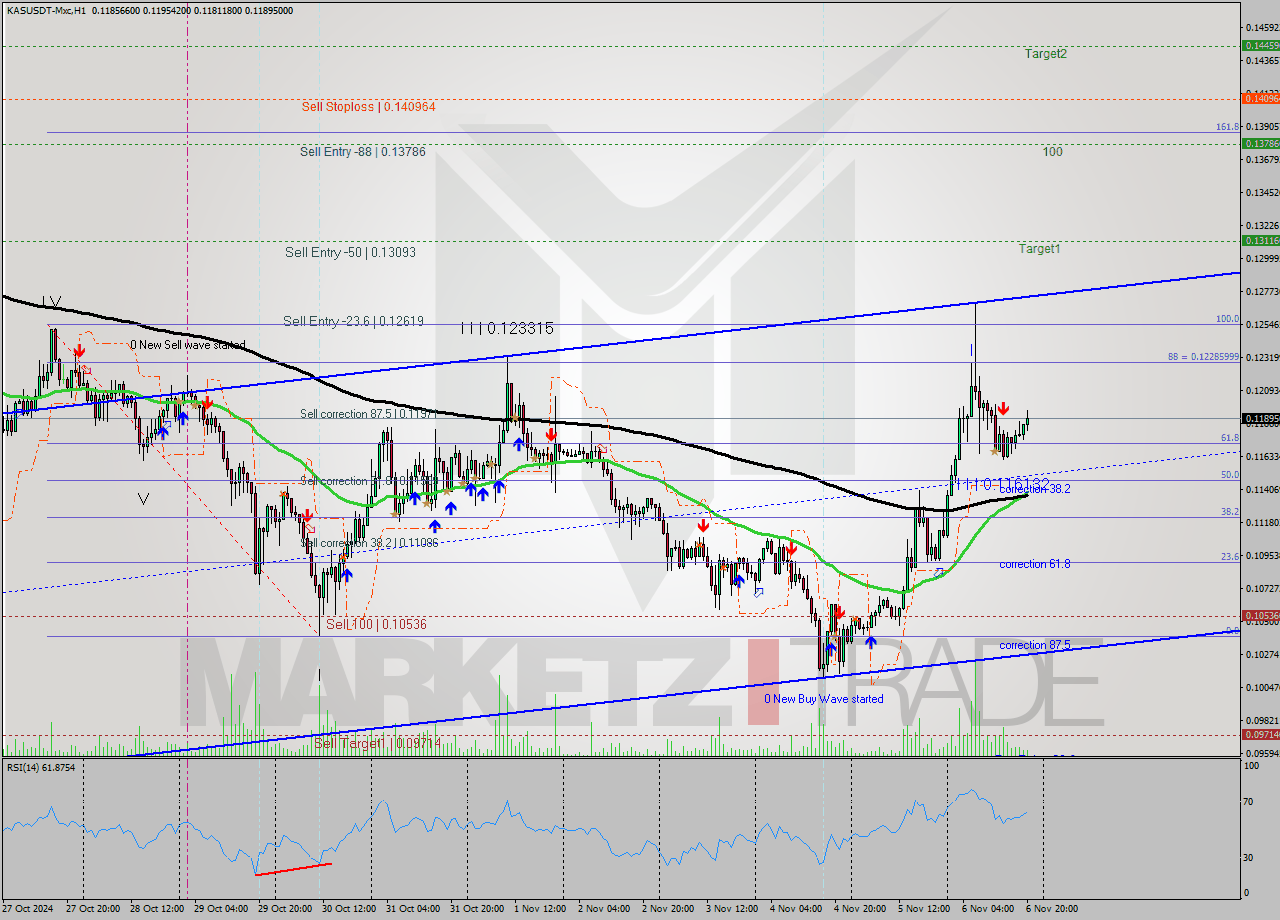Image resolution: width=1280 pixels, height=920 pixels.
Task: Click the 'Sell 100 | 0.10536' label
Action: (x=376, y=624)
